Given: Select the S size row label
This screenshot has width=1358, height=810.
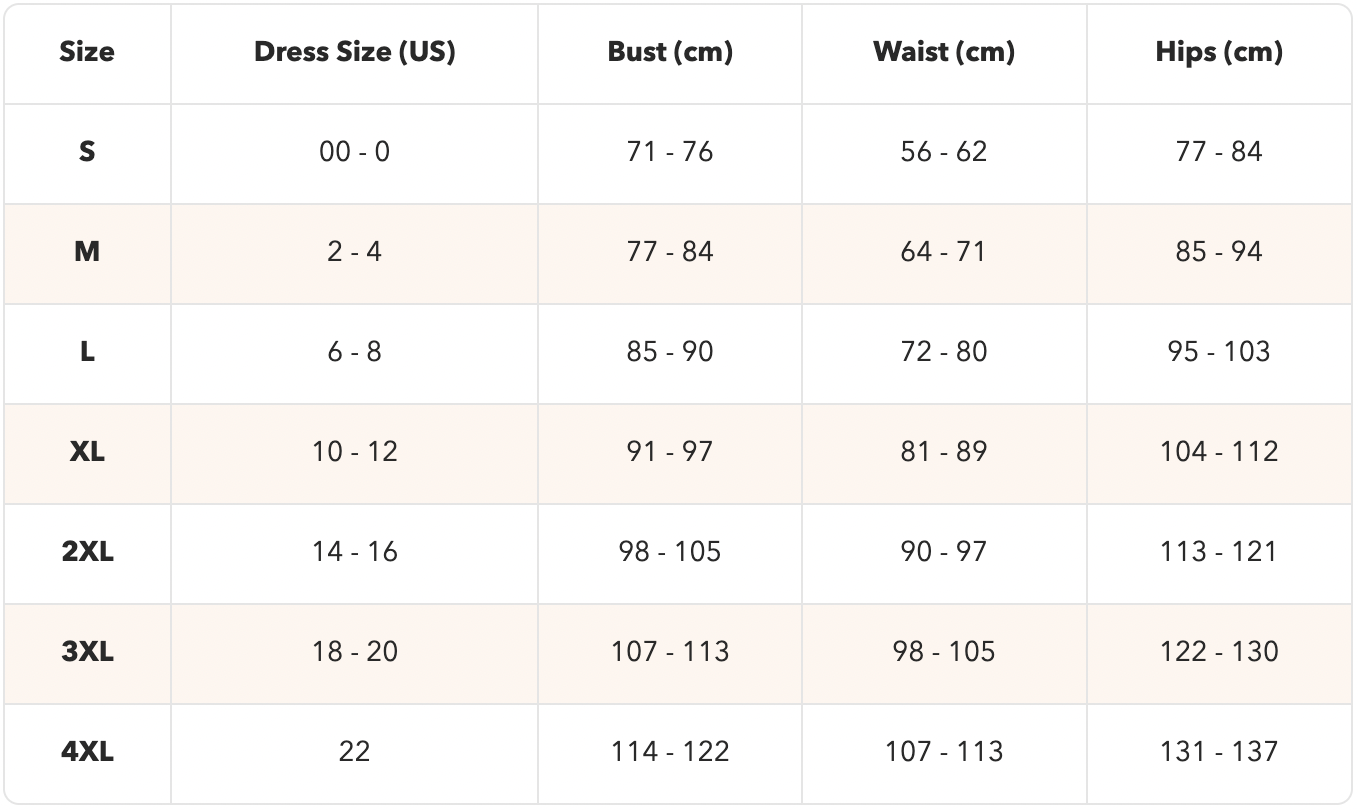Looking at the screenshot, I should click(87, 152).
